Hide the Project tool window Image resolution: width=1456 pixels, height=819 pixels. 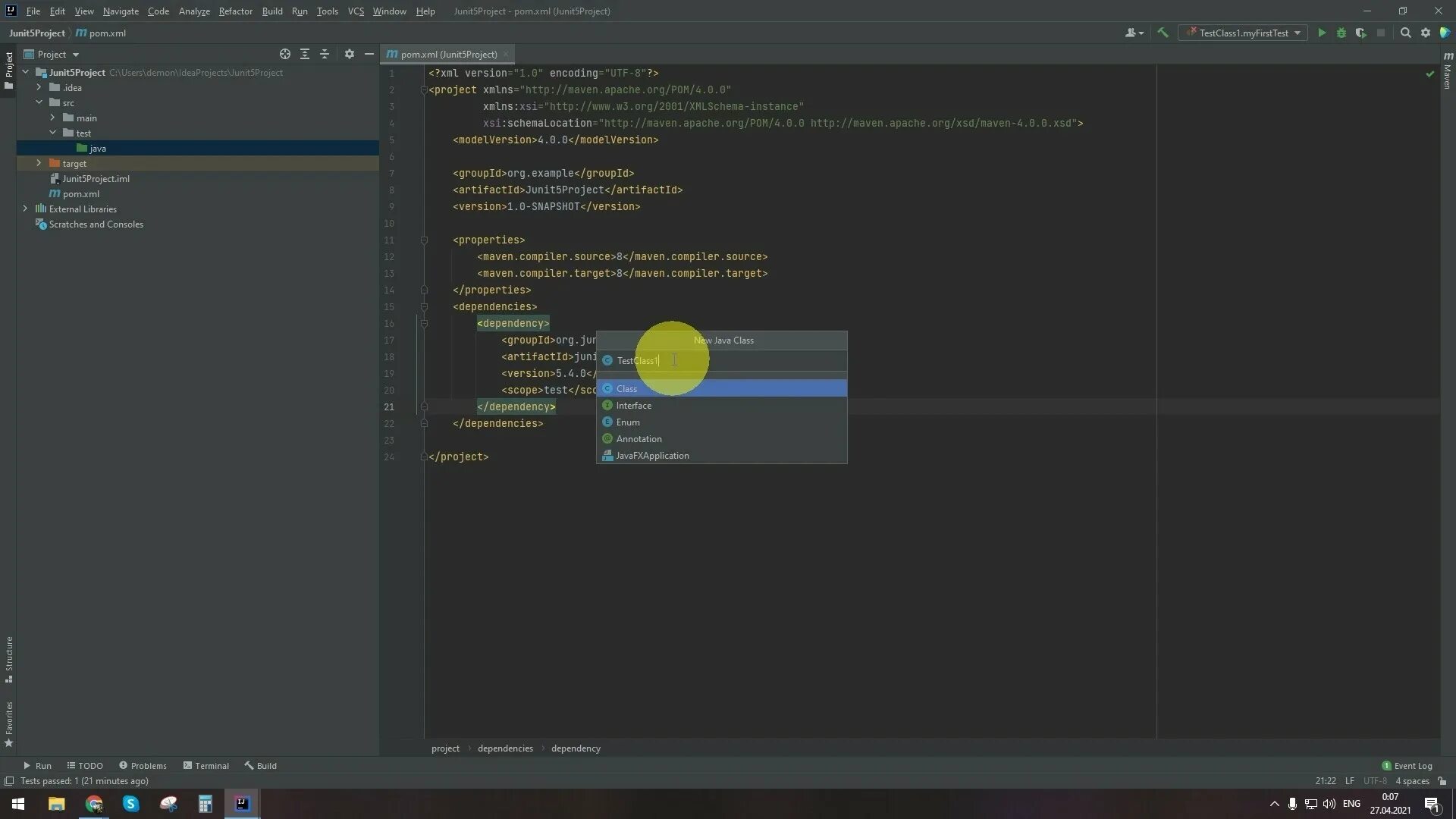point(369,54)
